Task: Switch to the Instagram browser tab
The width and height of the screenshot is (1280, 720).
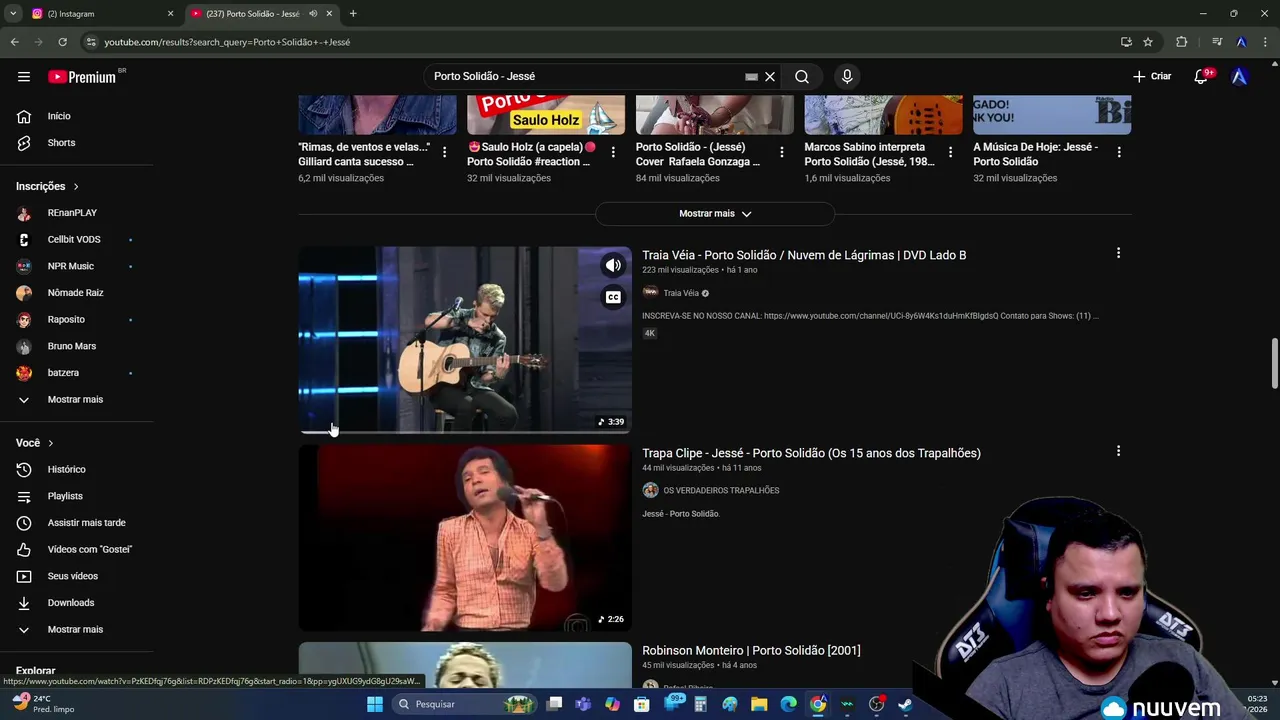Action: click(x=100, y=14)
